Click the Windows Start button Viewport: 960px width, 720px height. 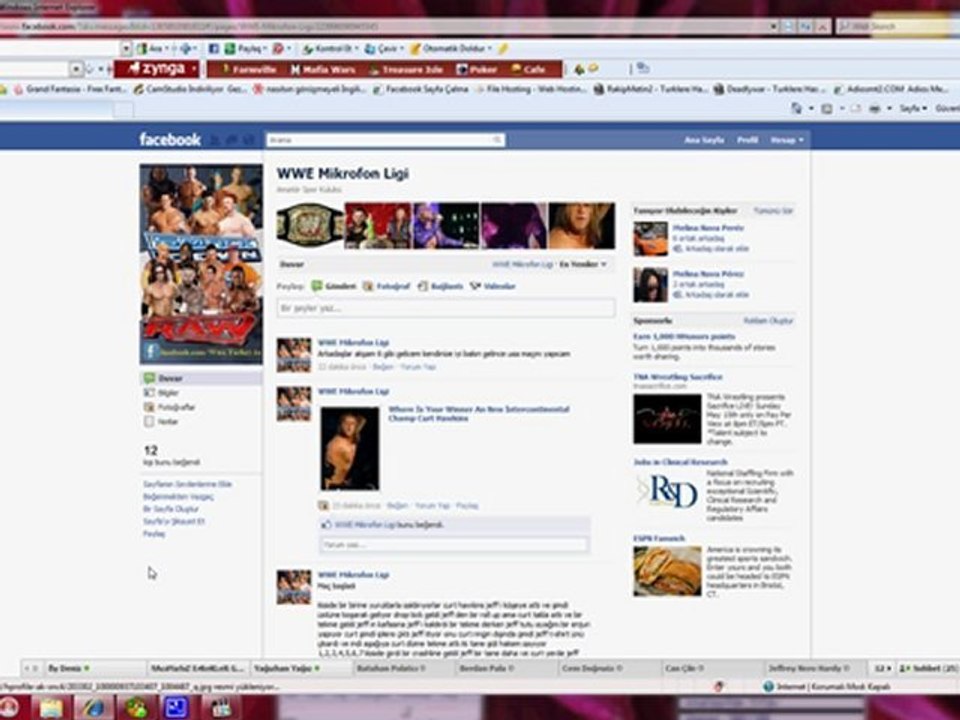click(9, 708)
